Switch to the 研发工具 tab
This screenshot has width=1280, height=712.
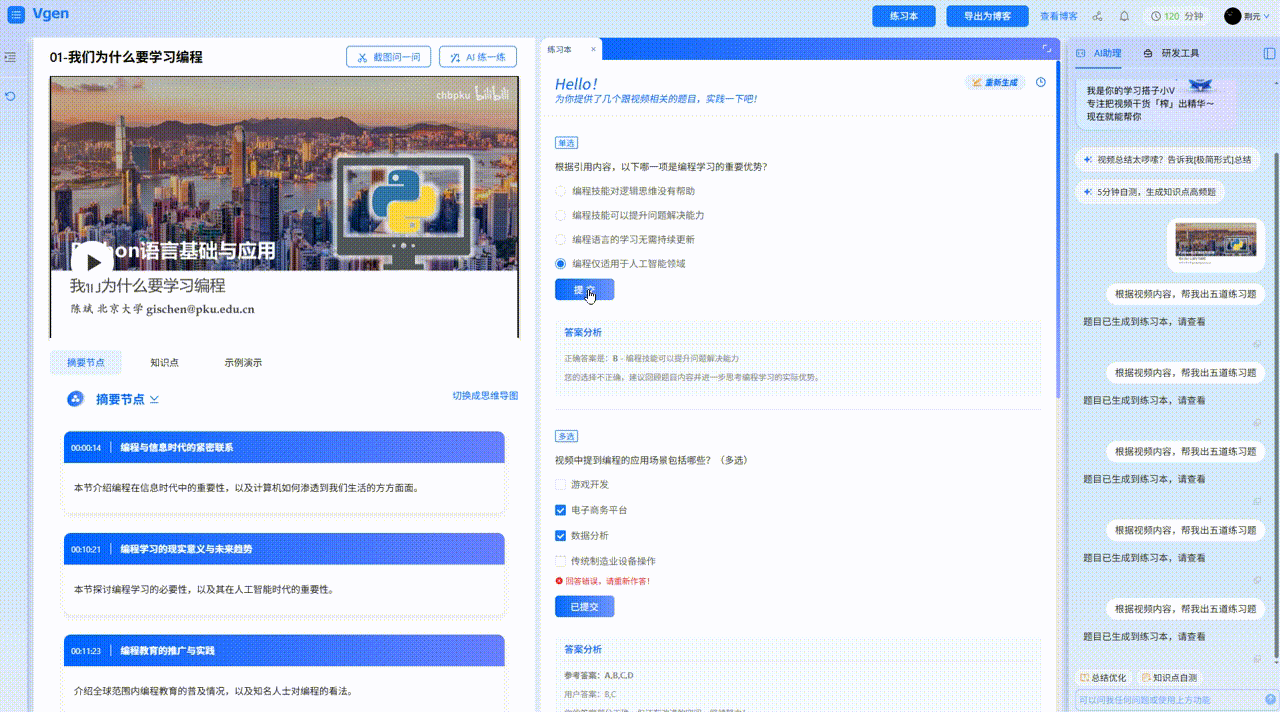(1171, 53)
